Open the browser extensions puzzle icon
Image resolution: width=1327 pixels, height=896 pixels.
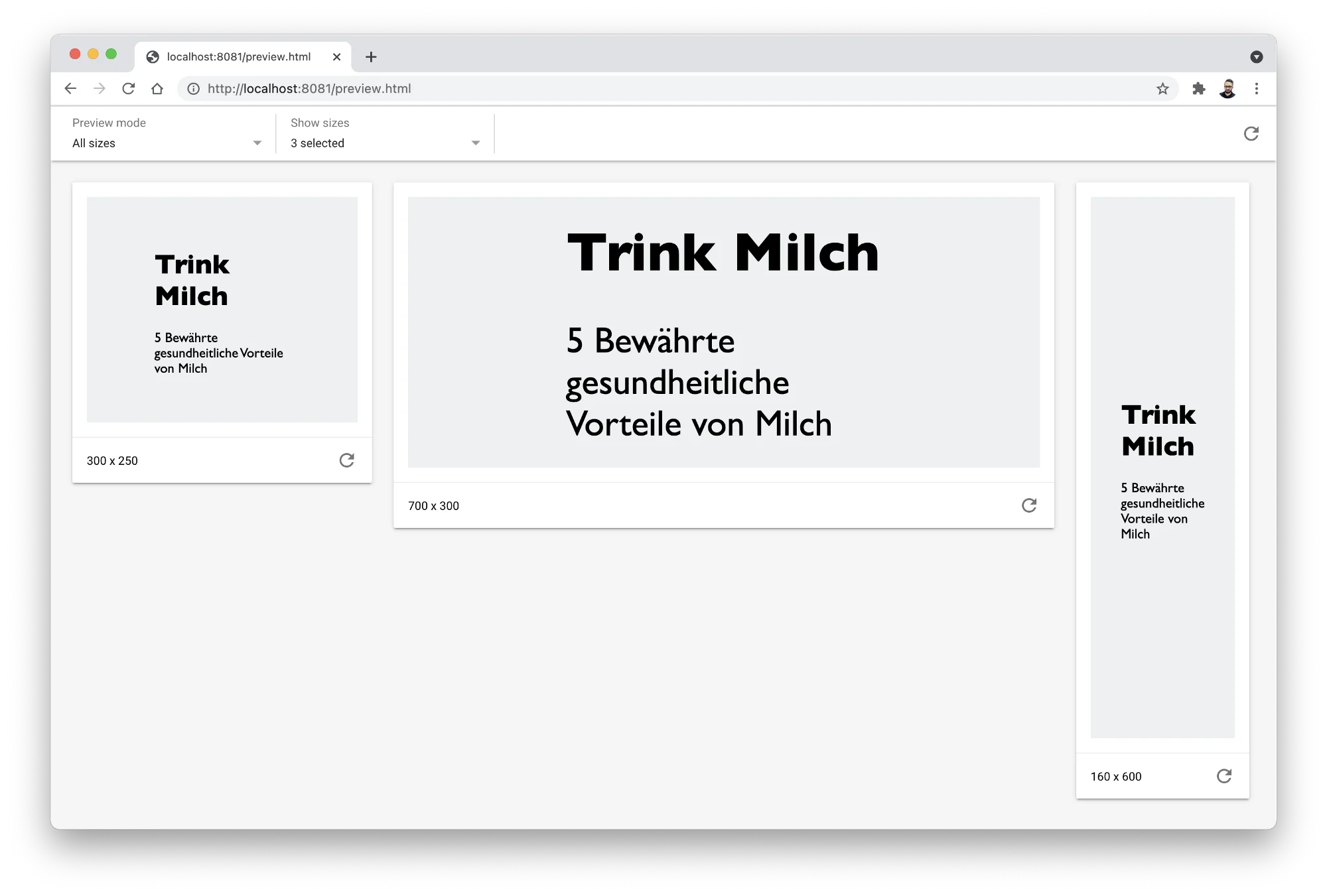pyautogui.click(x=1198, y=89)
